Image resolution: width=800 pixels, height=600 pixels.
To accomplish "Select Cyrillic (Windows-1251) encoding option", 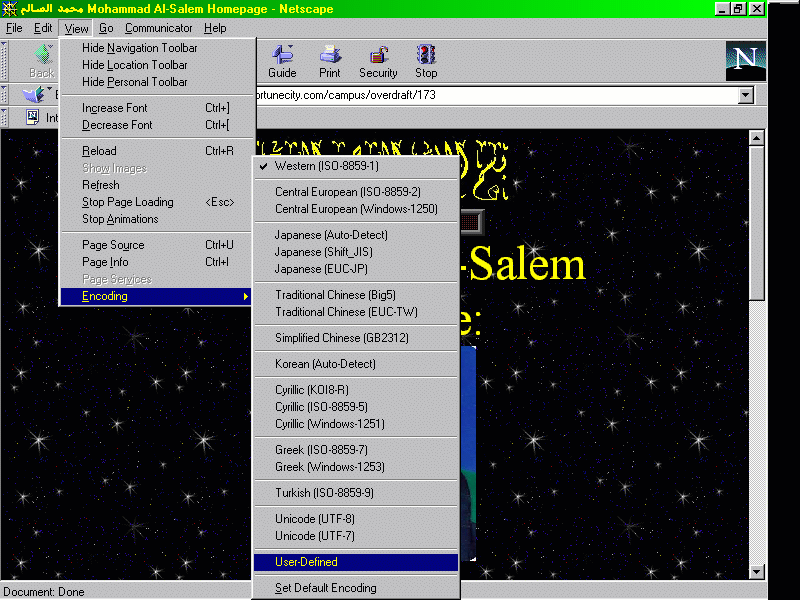I will coord(329,424).
